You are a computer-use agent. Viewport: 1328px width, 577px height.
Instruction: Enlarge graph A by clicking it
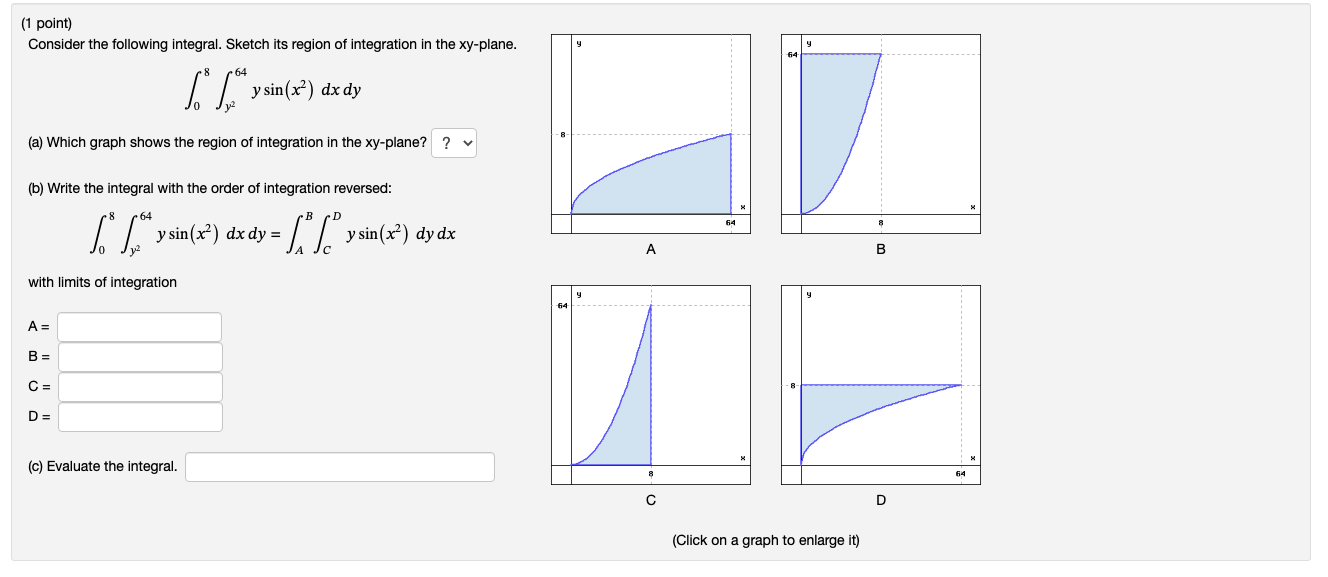click(650, 135)
